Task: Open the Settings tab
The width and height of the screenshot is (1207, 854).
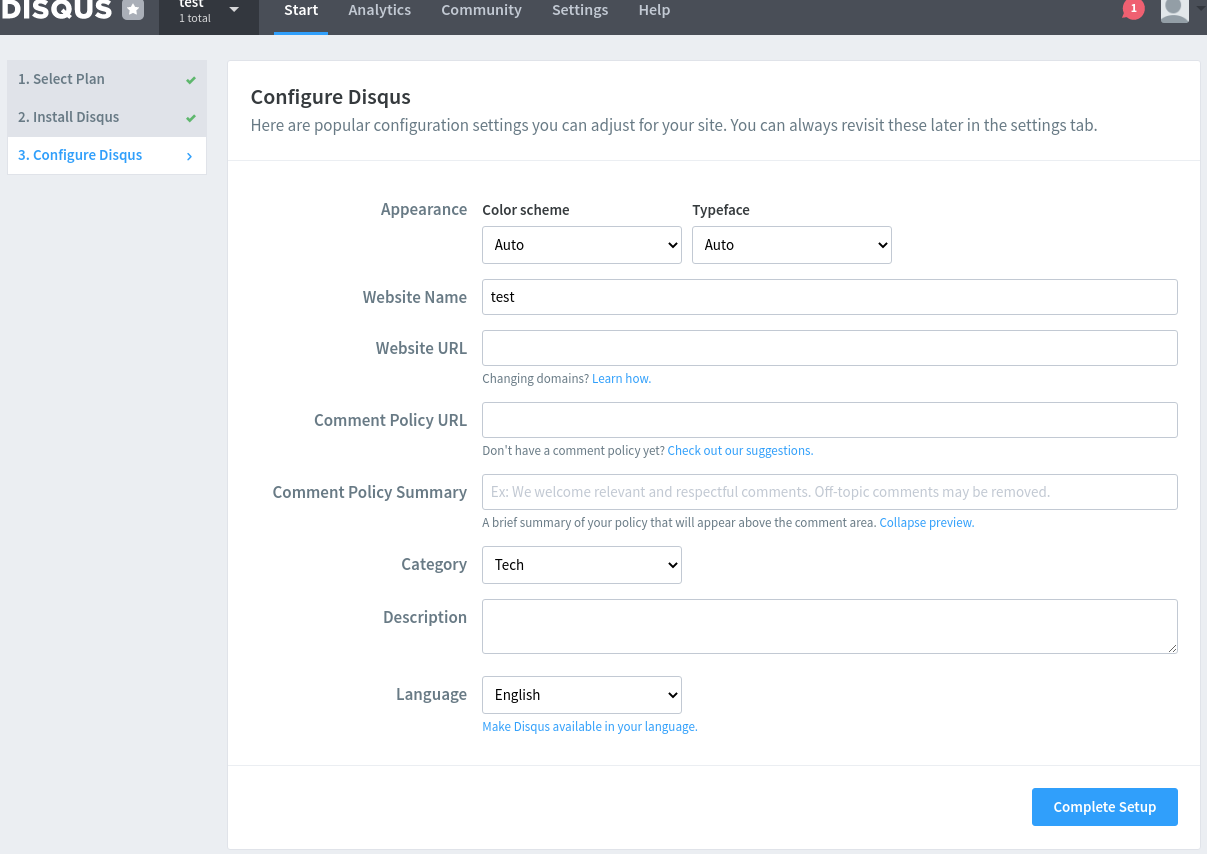Action: pyautogui.click(x=580, y=11)
